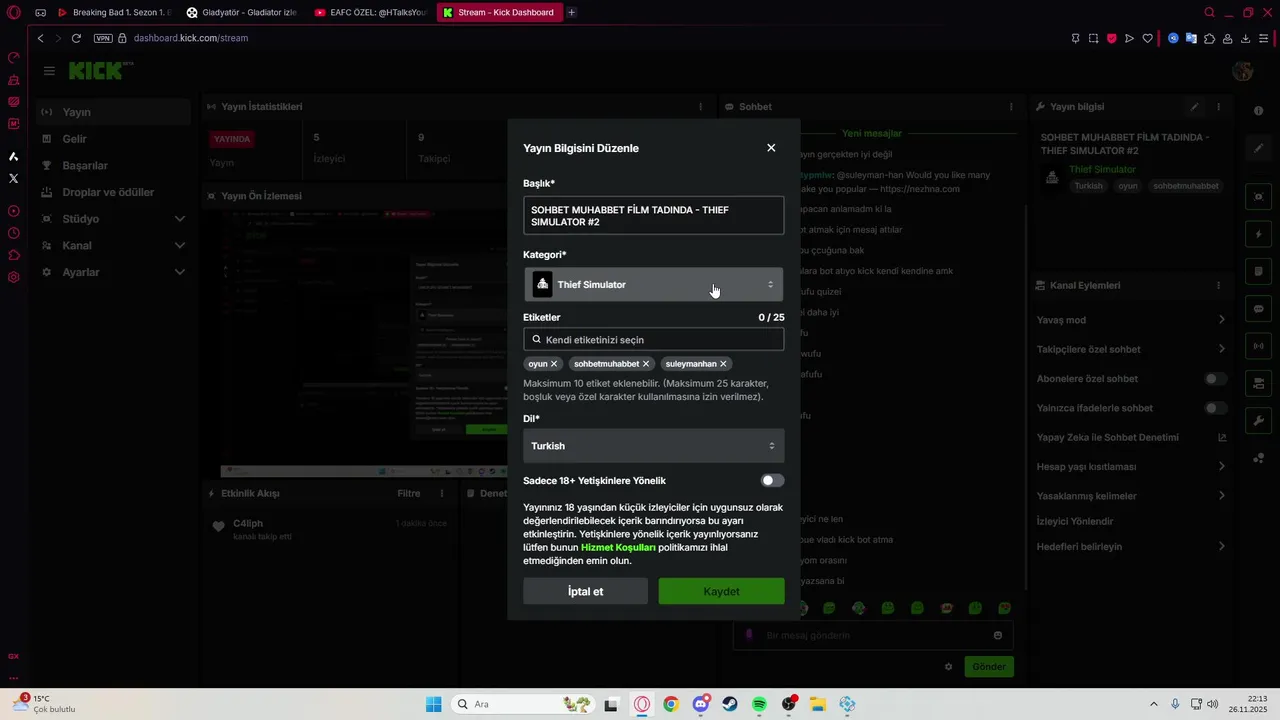Click the Bir mesaj gönderin chat input
1280x720 pixels.
tap(873, 635)
